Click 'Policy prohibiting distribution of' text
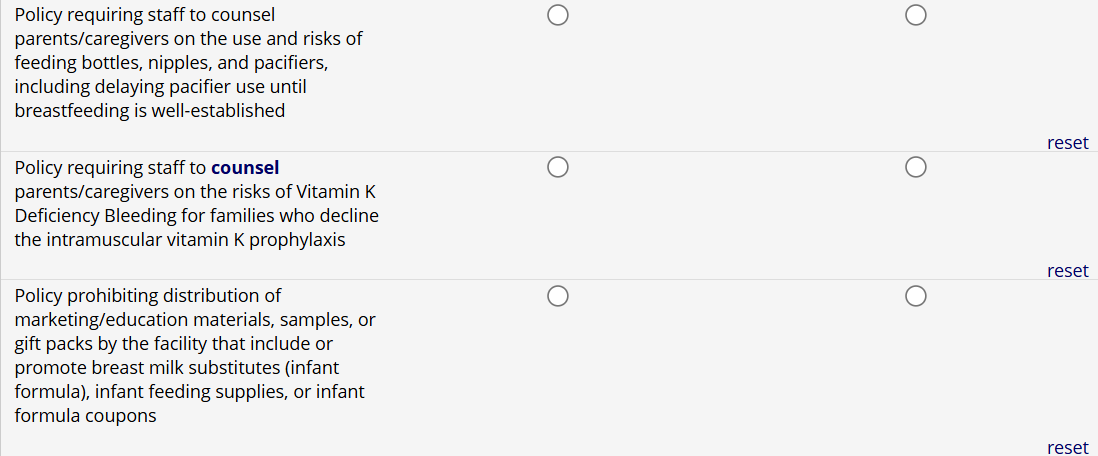This screenshot has height=456, width=1098. pyautogui.click(x=148, y=295)
